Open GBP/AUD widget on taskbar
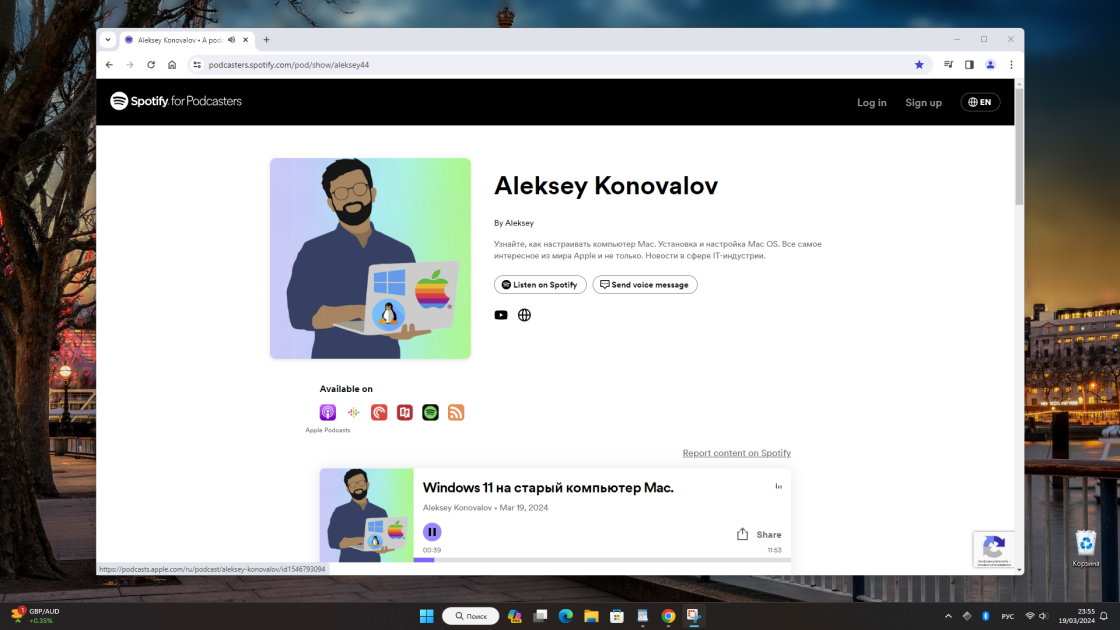This screenshot has width=1120, height=630. (x=36, y=616)
